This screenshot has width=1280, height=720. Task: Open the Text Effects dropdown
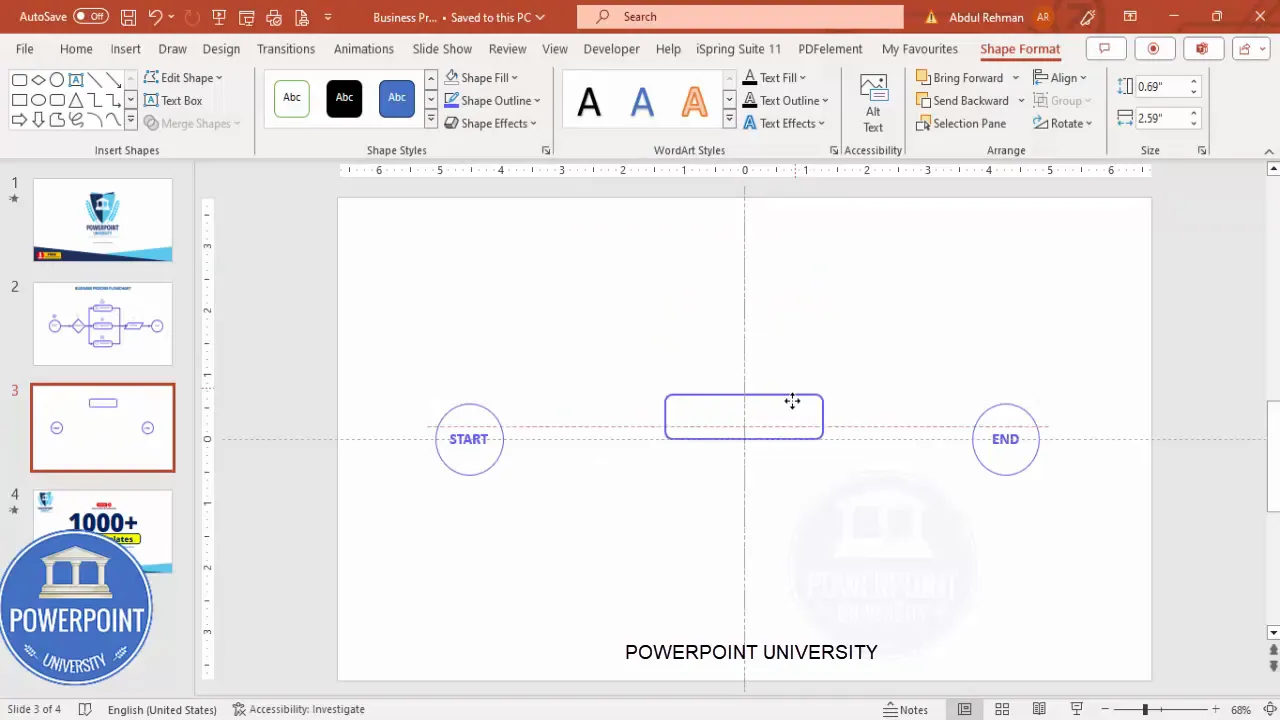point(783,124)
